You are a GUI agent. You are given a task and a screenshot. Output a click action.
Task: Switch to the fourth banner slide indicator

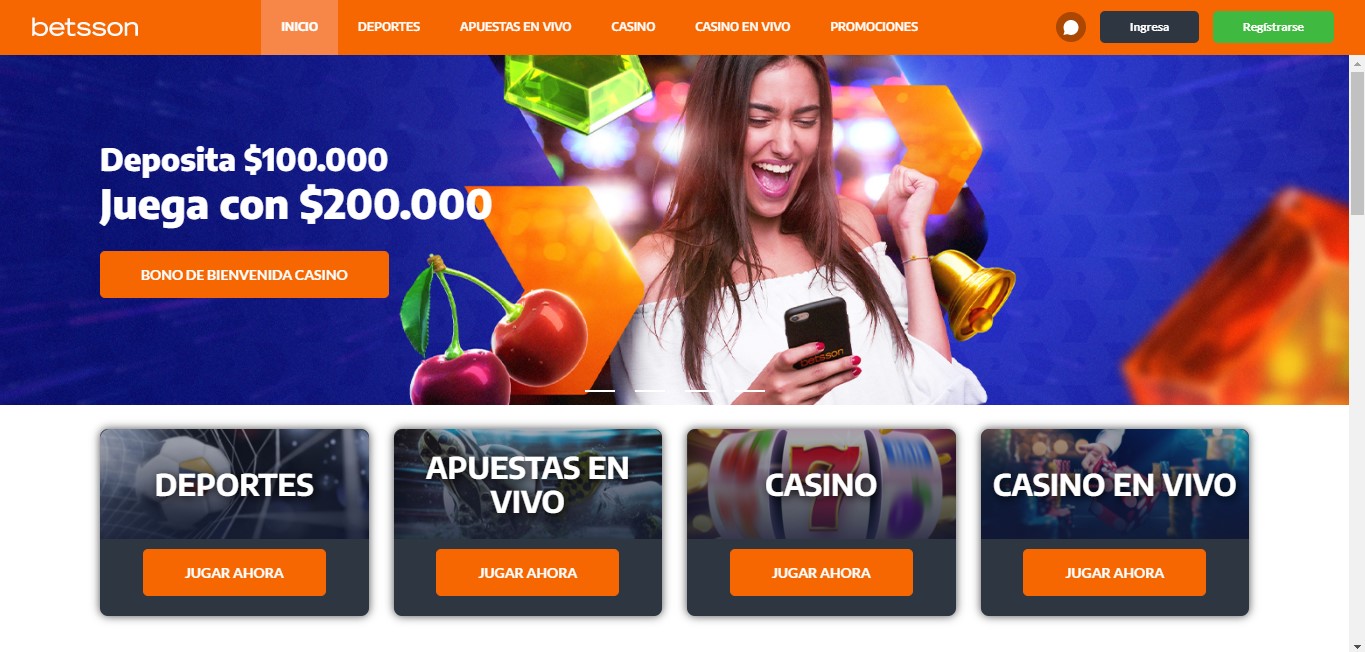point(749,390)
